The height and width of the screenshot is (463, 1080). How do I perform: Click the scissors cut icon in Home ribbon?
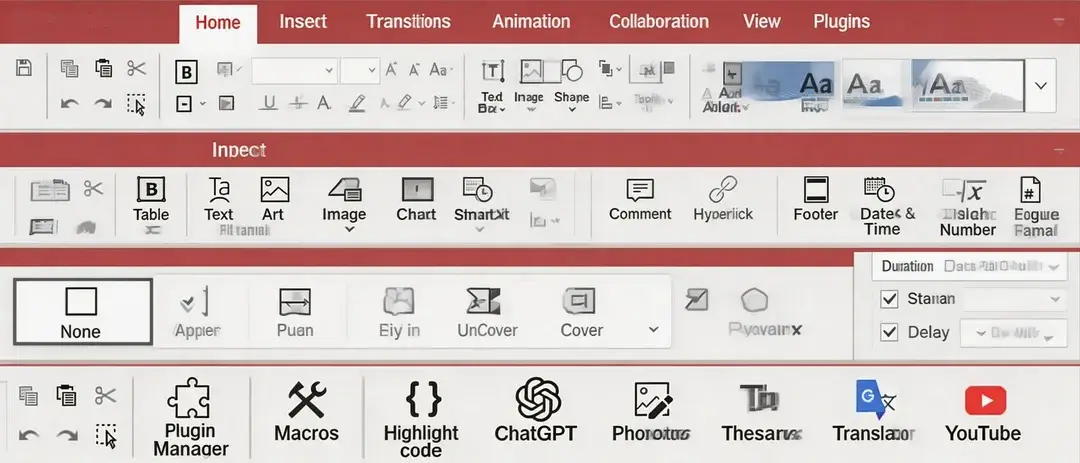coord(136,68)
